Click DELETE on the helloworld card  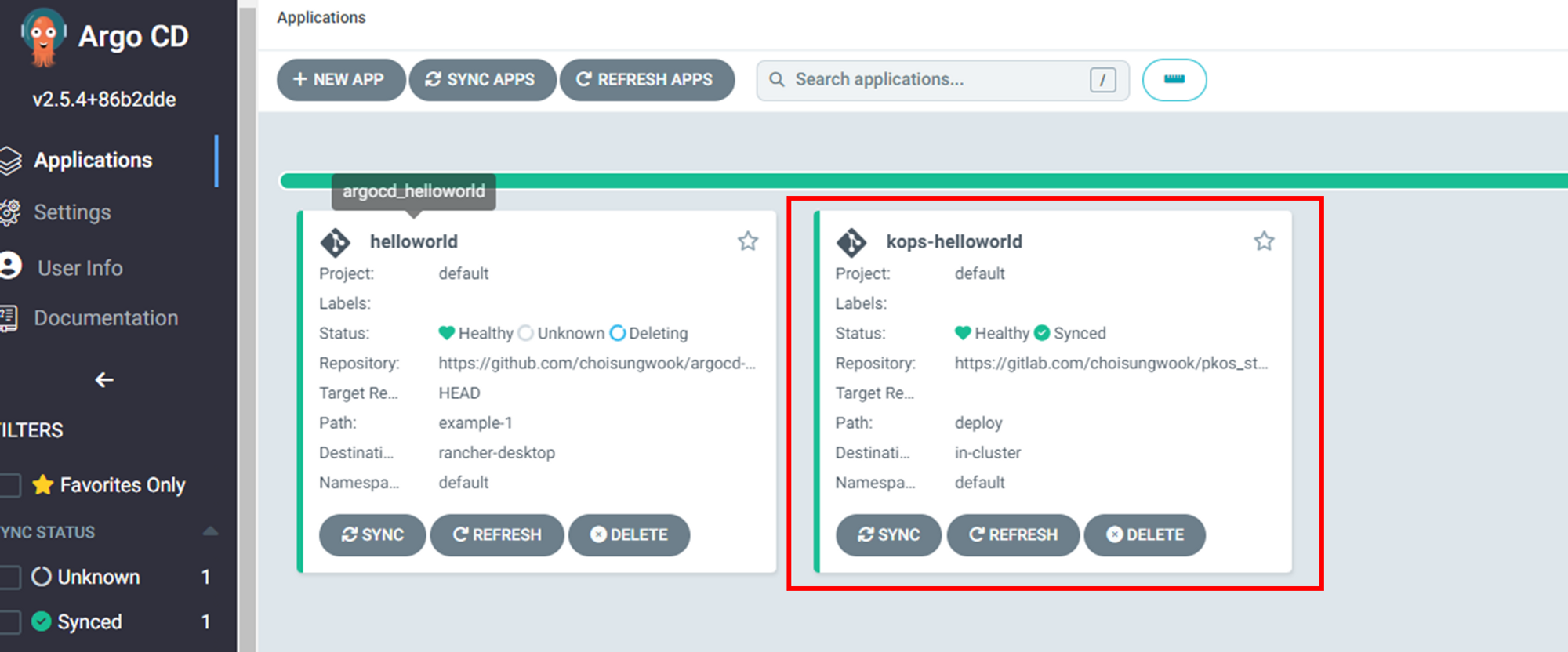tap(629, 535)
